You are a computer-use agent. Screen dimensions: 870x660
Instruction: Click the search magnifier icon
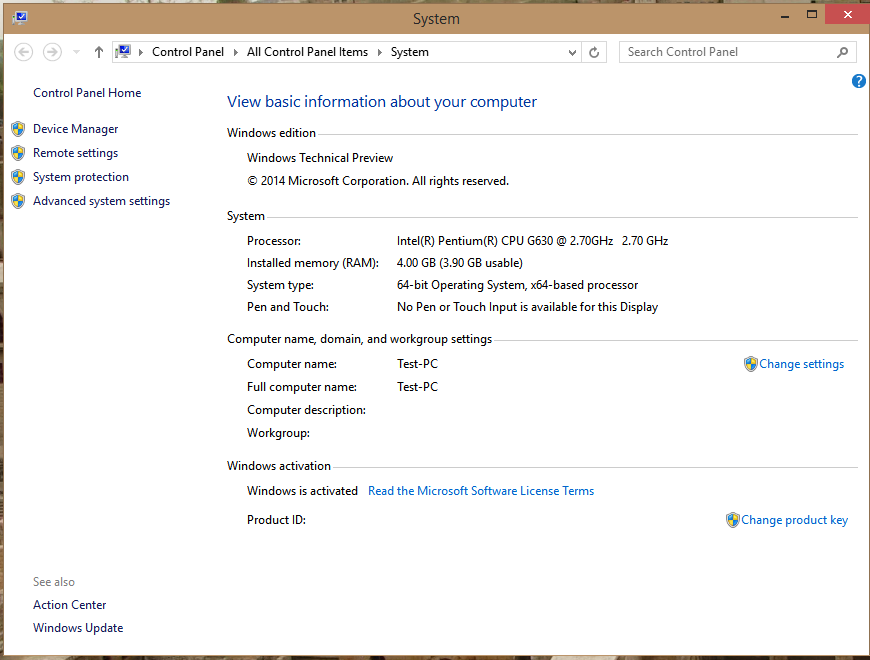(842, 52)
